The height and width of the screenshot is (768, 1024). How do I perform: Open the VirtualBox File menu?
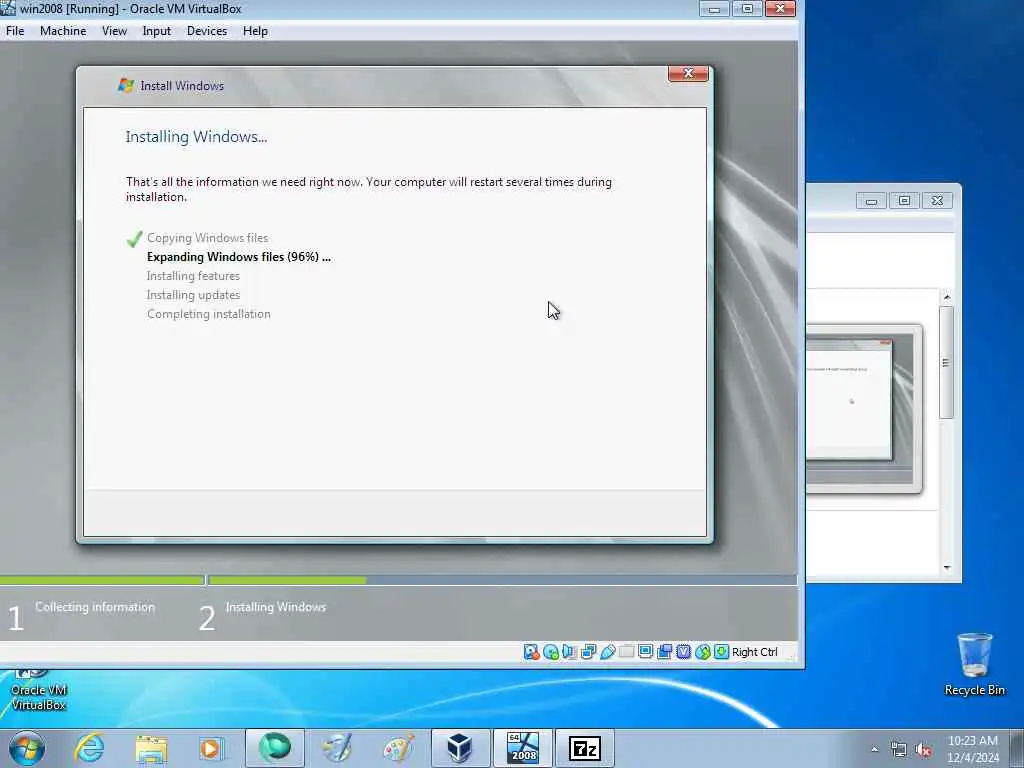15,31
